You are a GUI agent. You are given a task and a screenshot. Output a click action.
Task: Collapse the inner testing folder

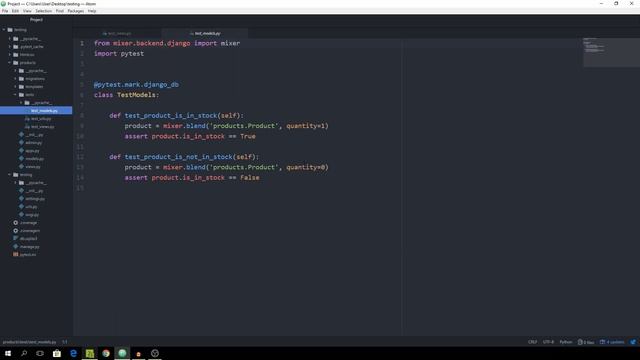point(10,174)
